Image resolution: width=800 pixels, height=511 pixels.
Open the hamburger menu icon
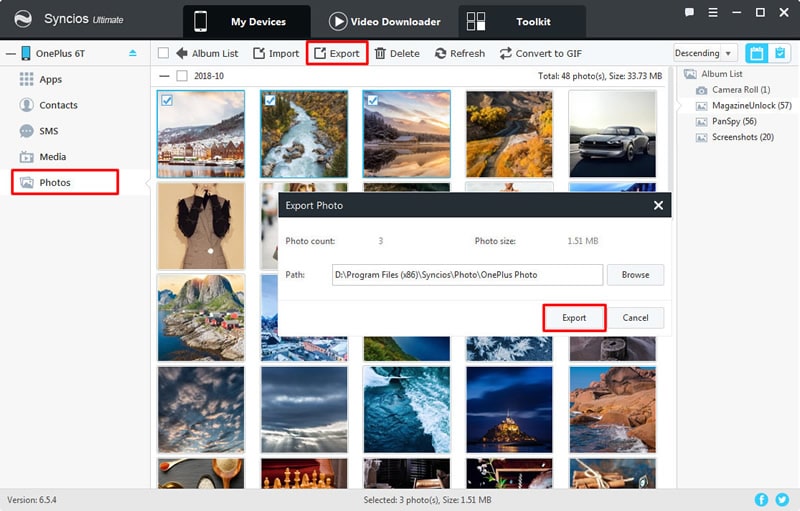click(713, 13)
